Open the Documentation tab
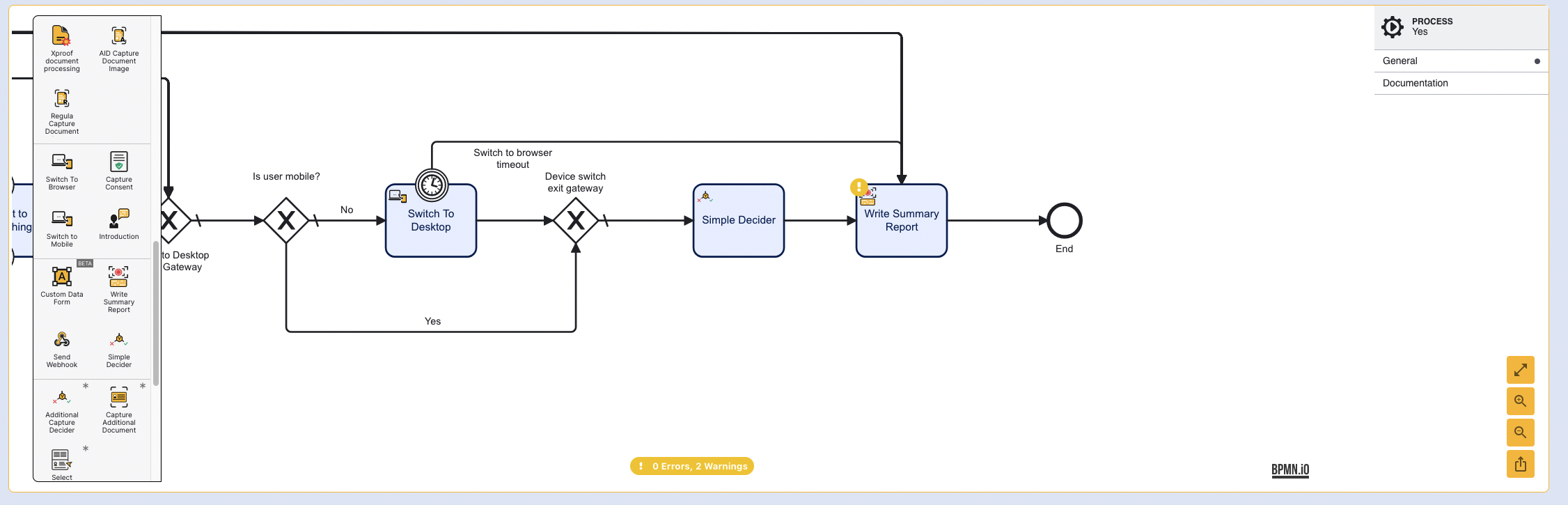 click(1461, 83)
